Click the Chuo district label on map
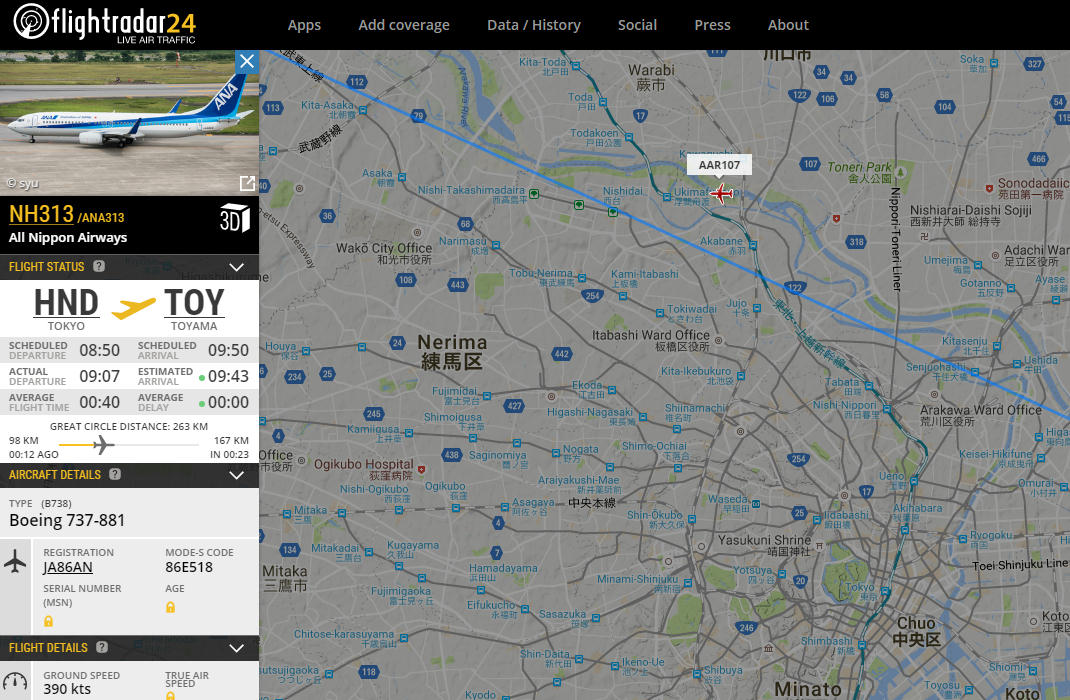This screenshot has width=1070, height=700. click(916, 631)
